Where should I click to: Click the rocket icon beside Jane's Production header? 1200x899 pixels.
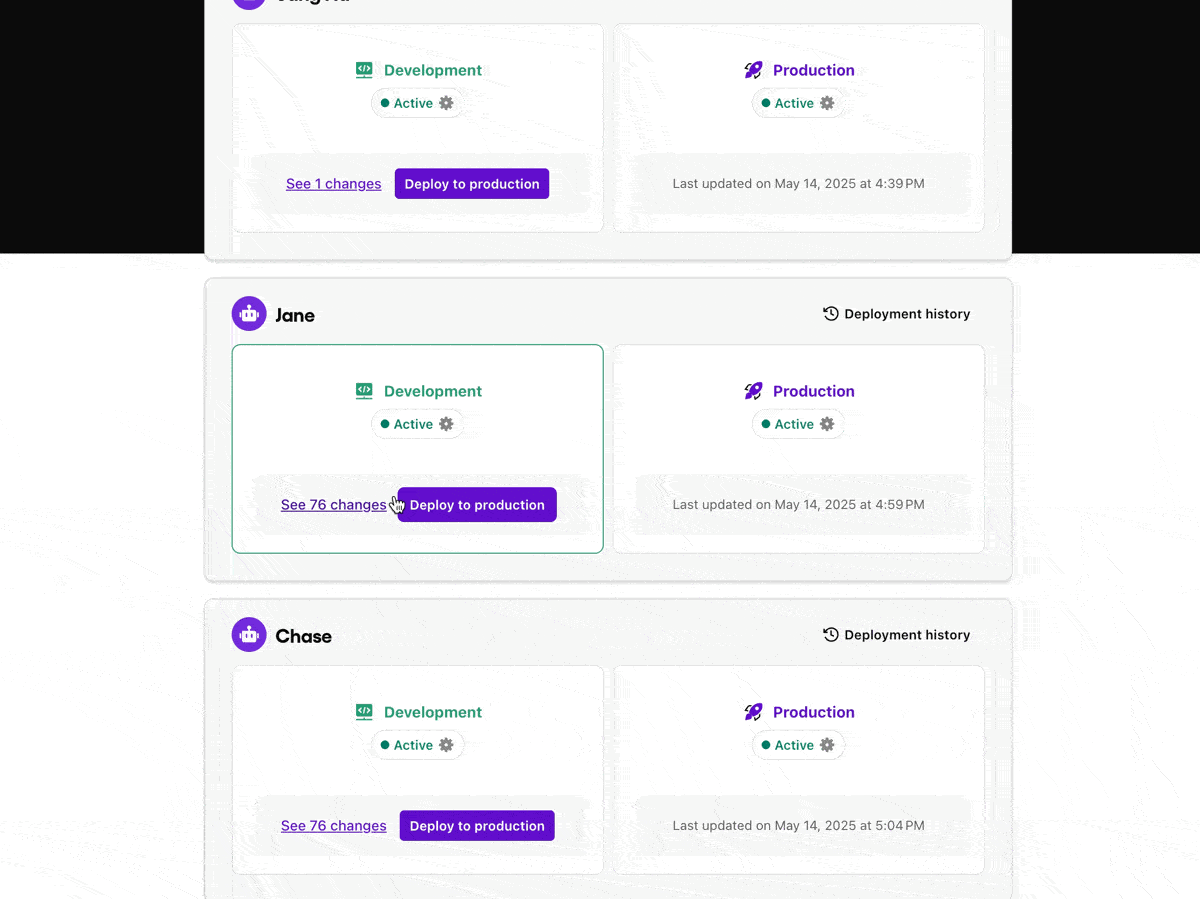tap(752, 391)
